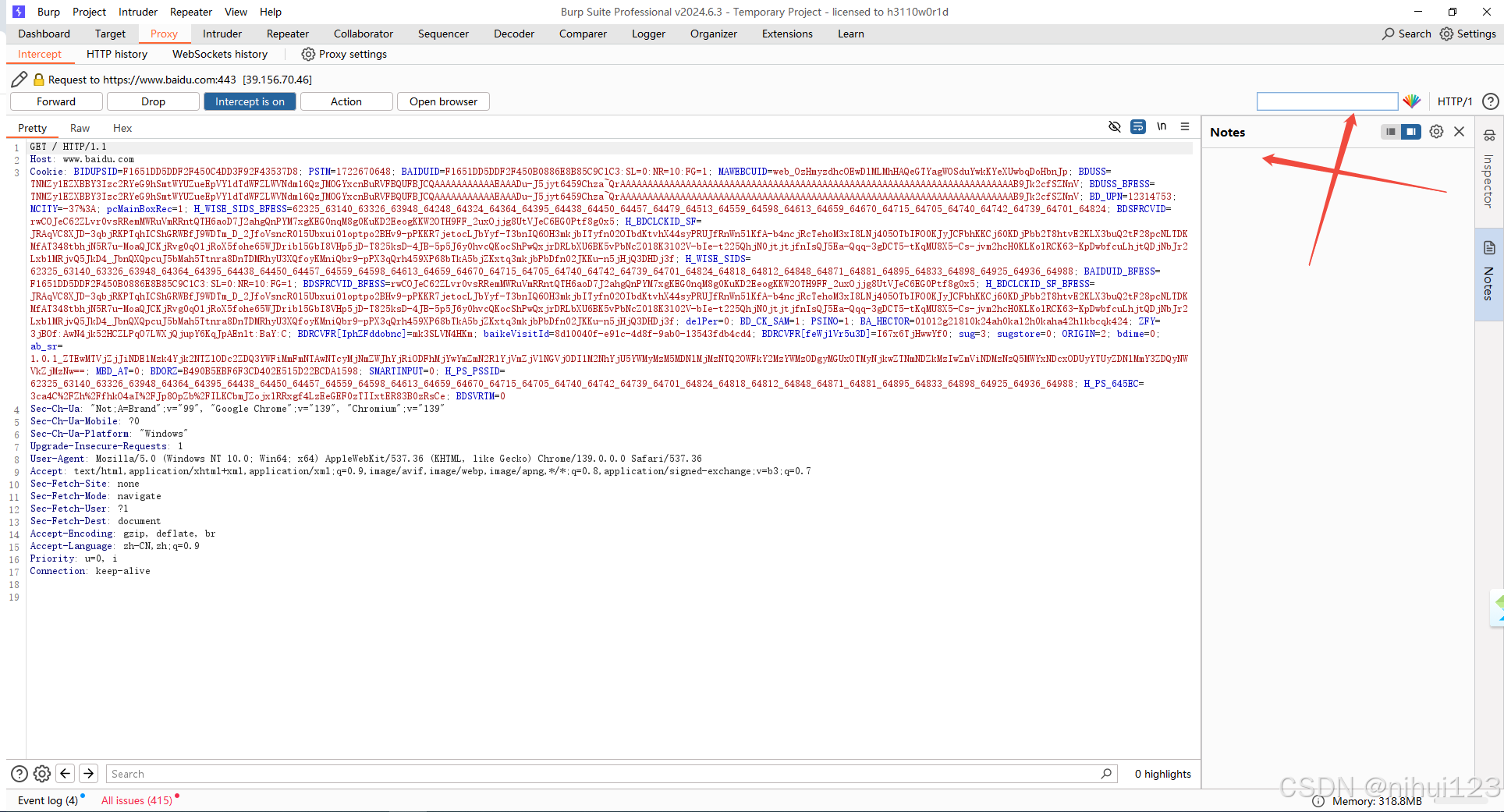The height and width of the screenshot is (812, 1504).
Task: Click the Open browser button
Action: coord(443,101)
